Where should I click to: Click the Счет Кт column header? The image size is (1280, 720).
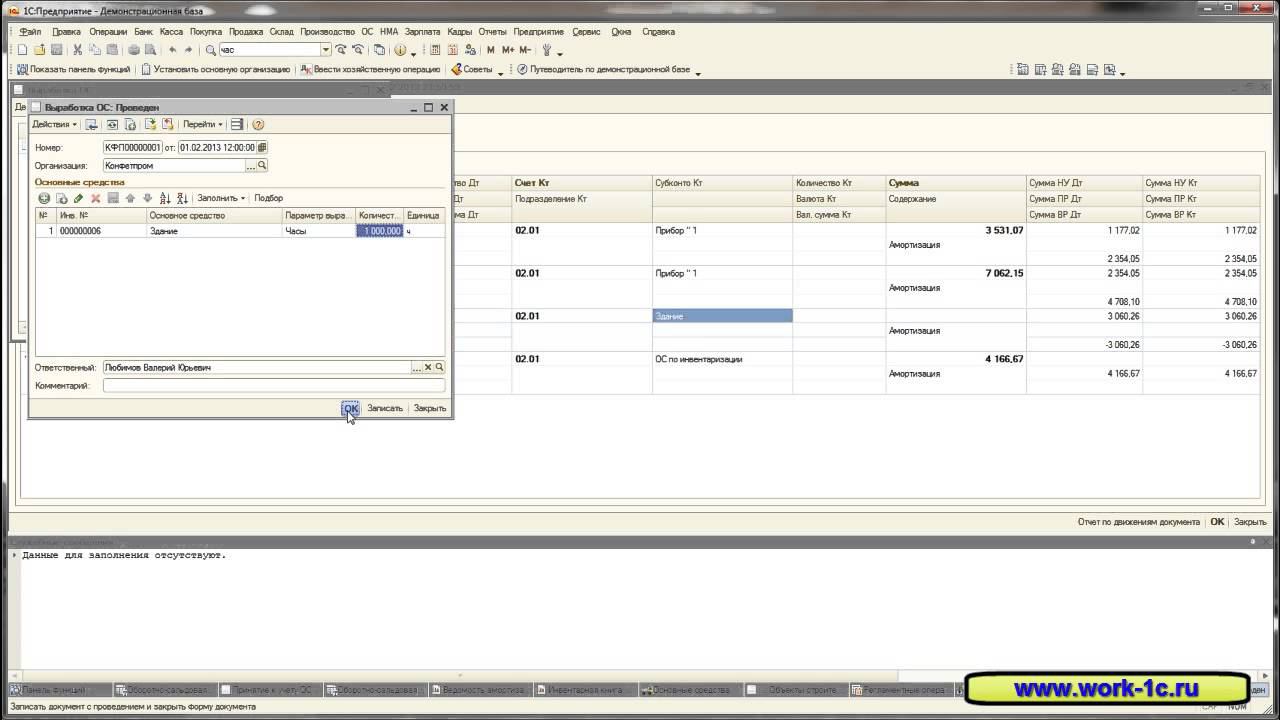[582, 183]
